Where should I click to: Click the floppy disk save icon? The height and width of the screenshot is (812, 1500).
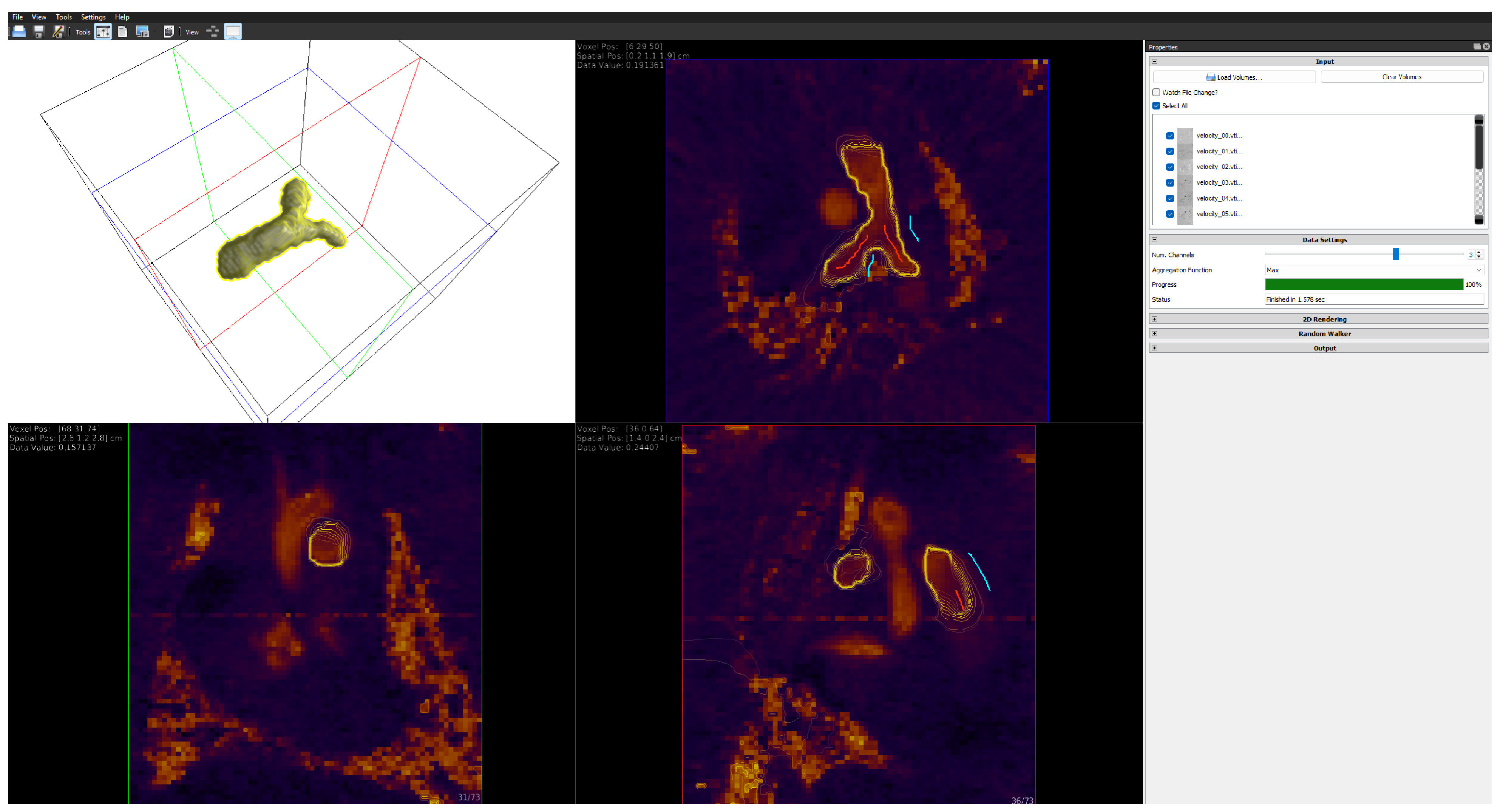39,32
